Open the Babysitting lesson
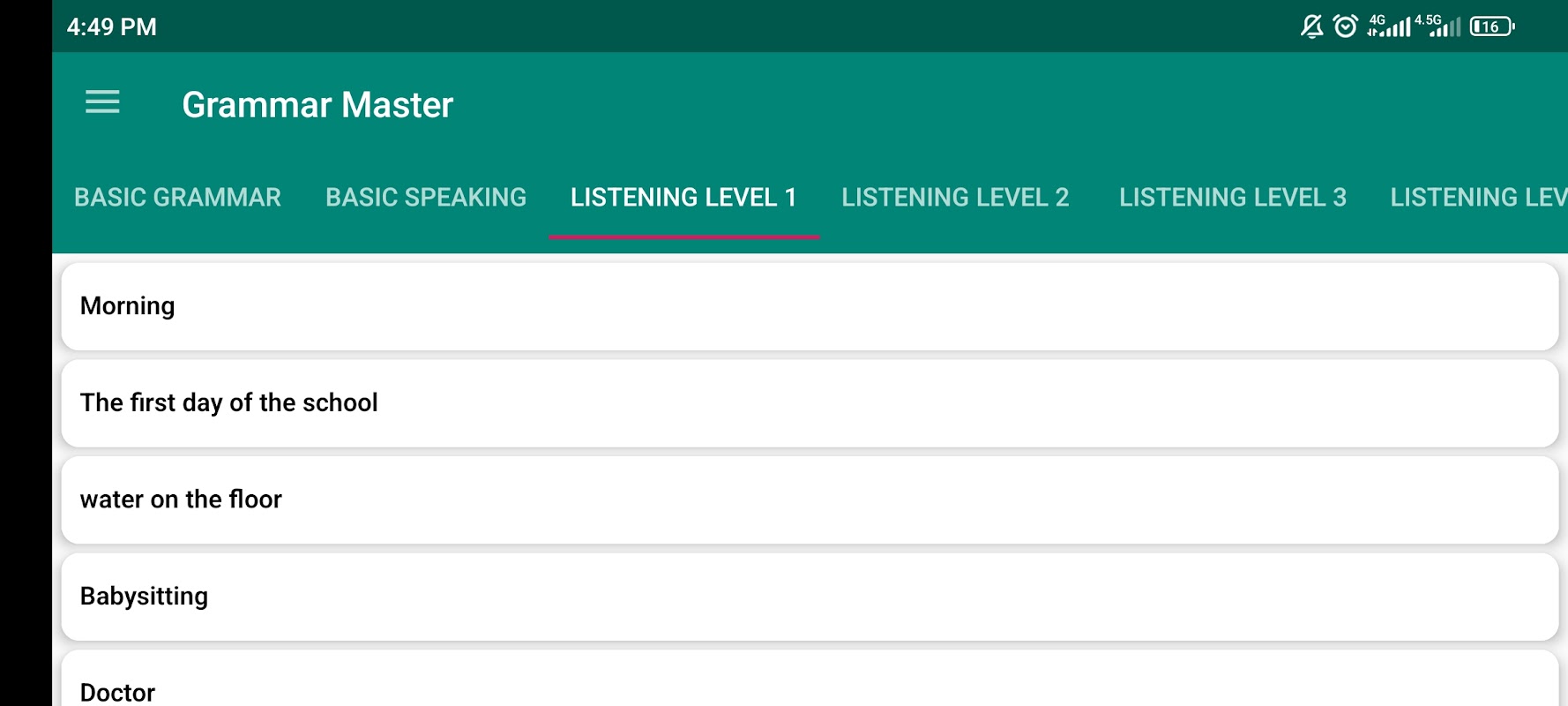 pyautogui.click(x=810, y=597)
